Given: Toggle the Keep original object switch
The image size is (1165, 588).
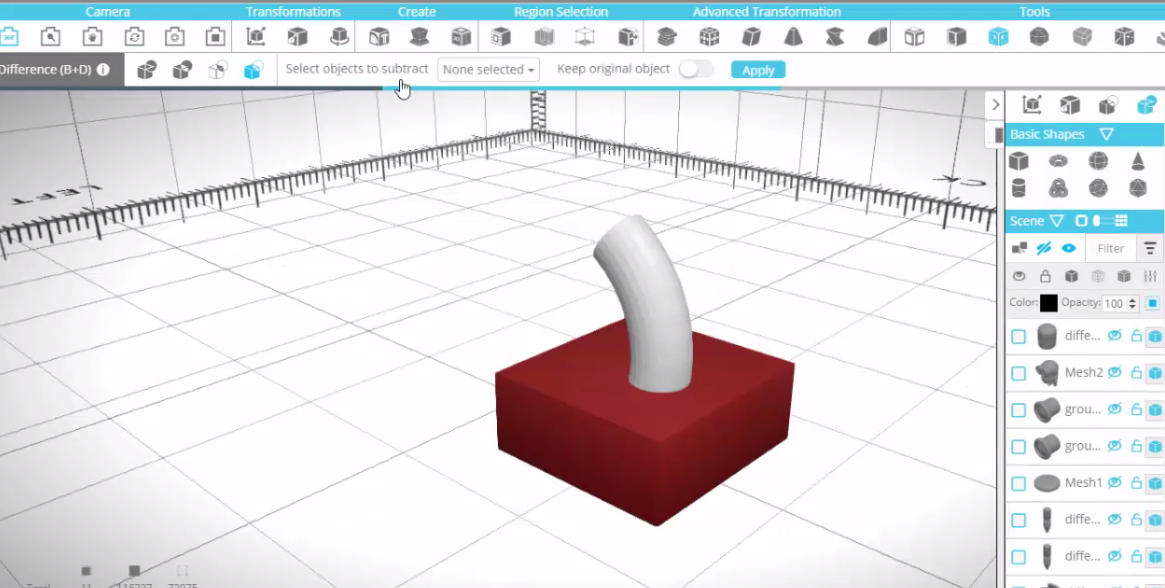Looking at the screenshot, I should coord(696,69).
